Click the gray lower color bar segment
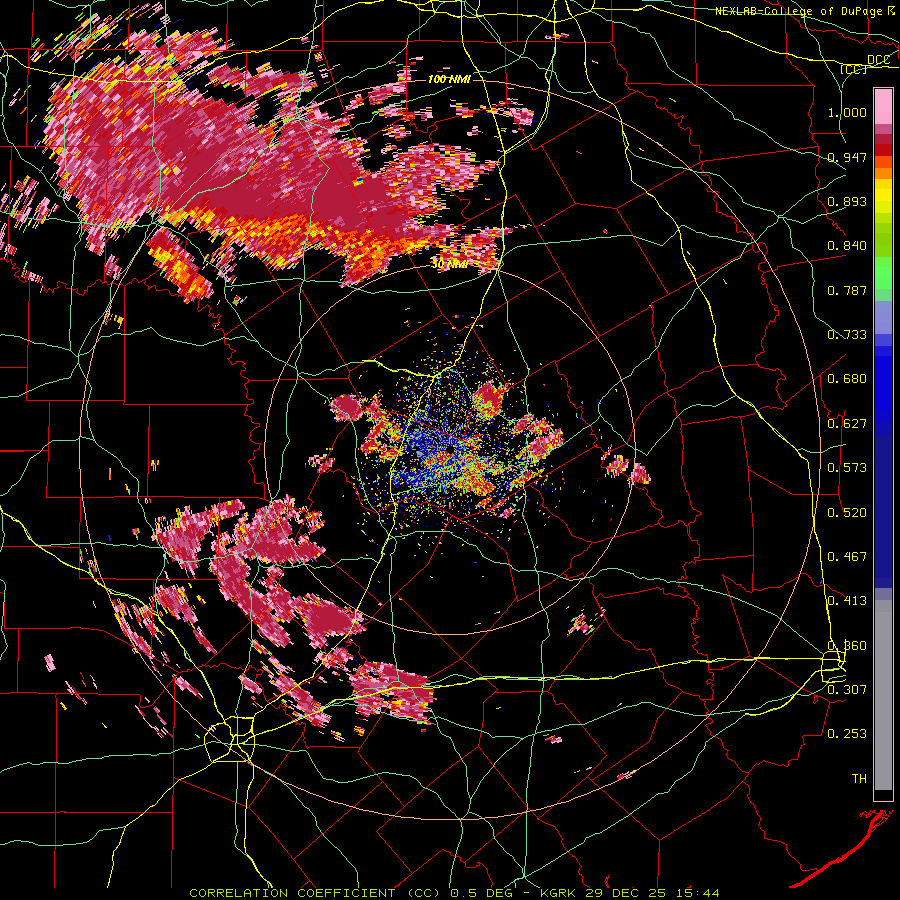Image resolution: width=900 pixels, height=900 pixels. coord(883,695)
